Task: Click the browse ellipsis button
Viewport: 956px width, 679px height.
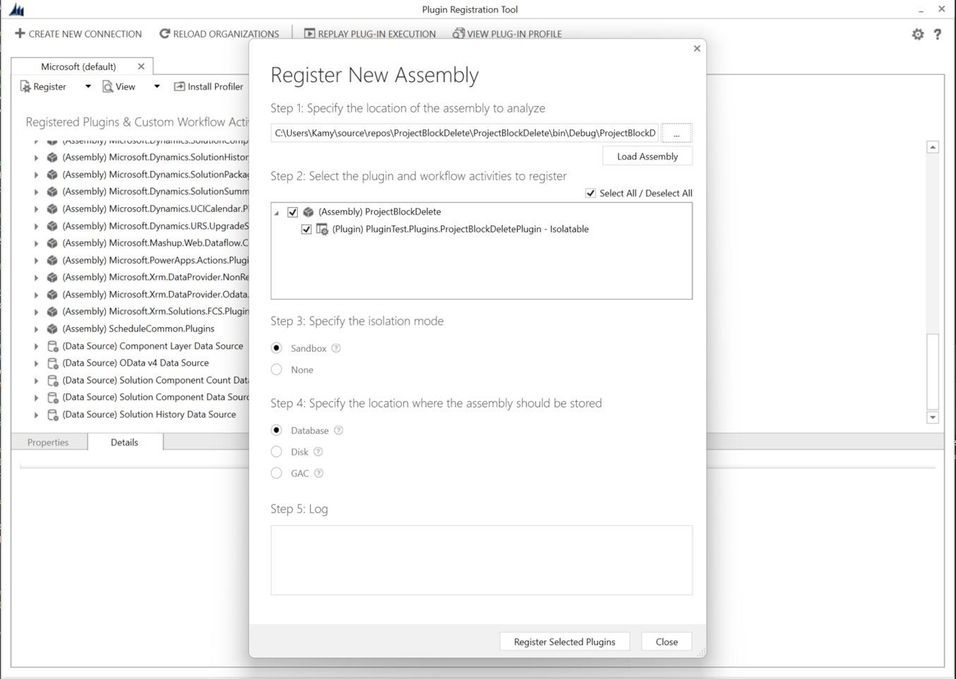Action: coord(677,133)
